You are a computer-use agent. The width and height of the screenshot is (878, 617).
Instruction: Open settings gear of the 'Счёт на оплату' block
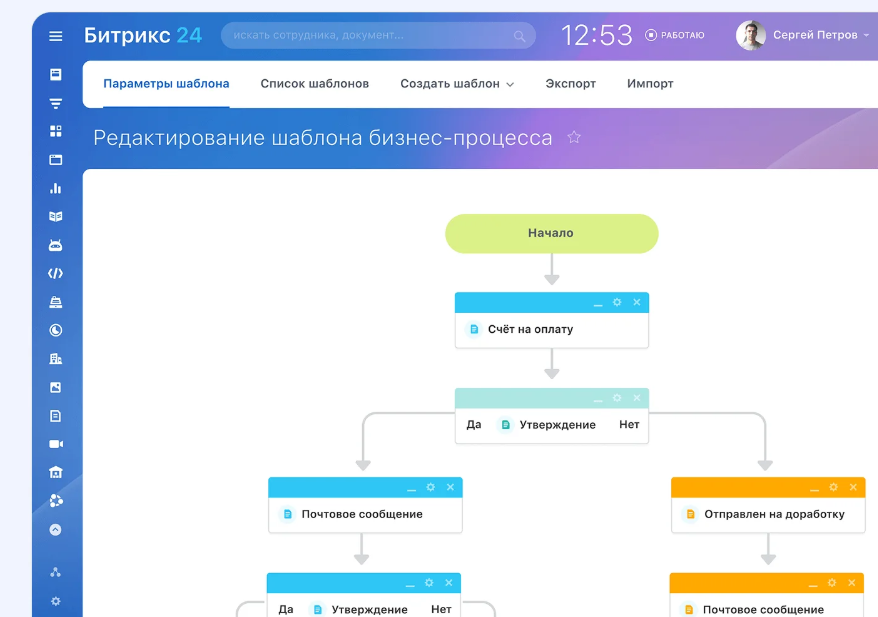click(x=617, y=302)
